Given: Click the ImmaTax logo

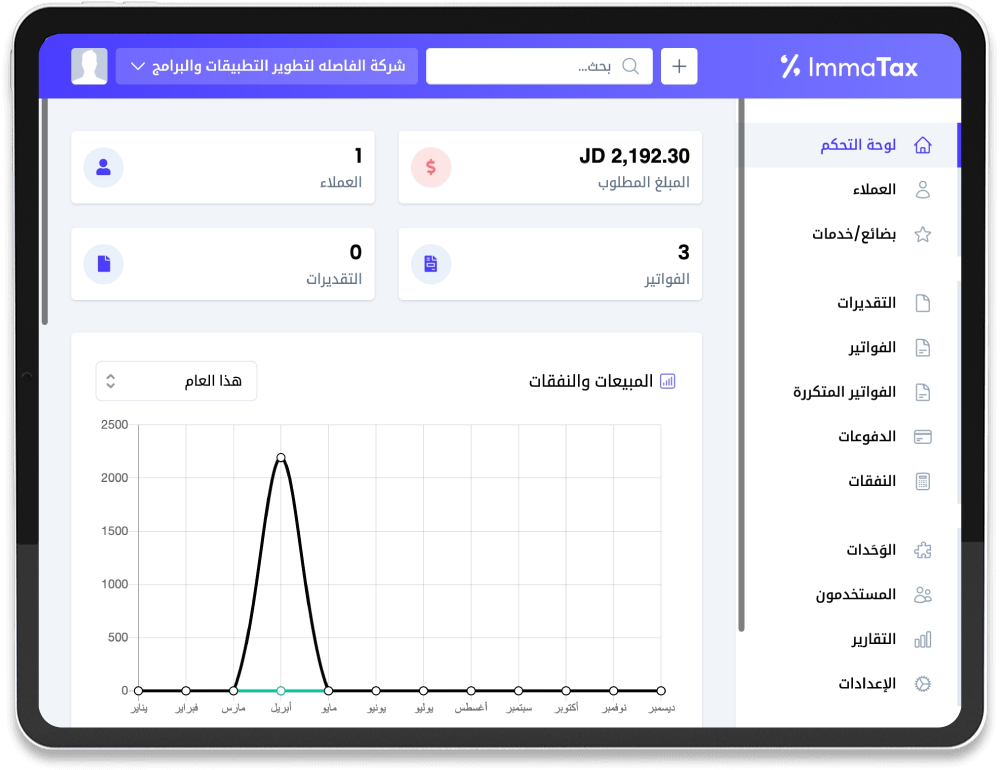Looking at the screenshot, I should click(849, 67).
